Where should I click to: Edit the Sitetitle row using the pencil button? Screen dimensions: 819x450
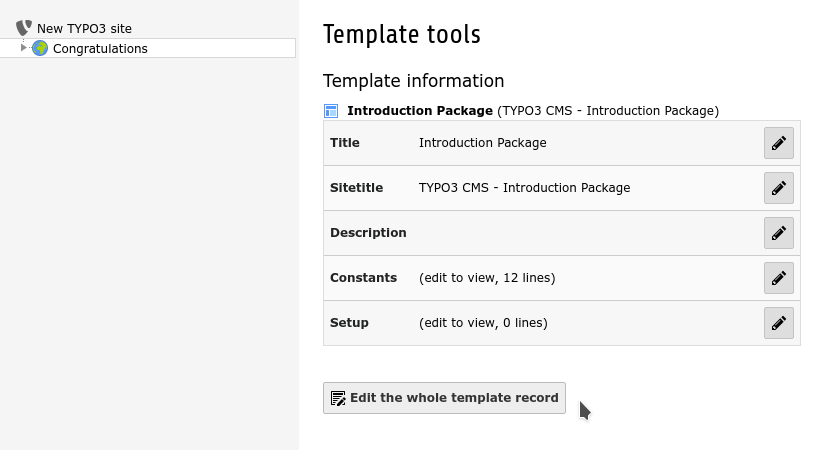coord(778,188)
